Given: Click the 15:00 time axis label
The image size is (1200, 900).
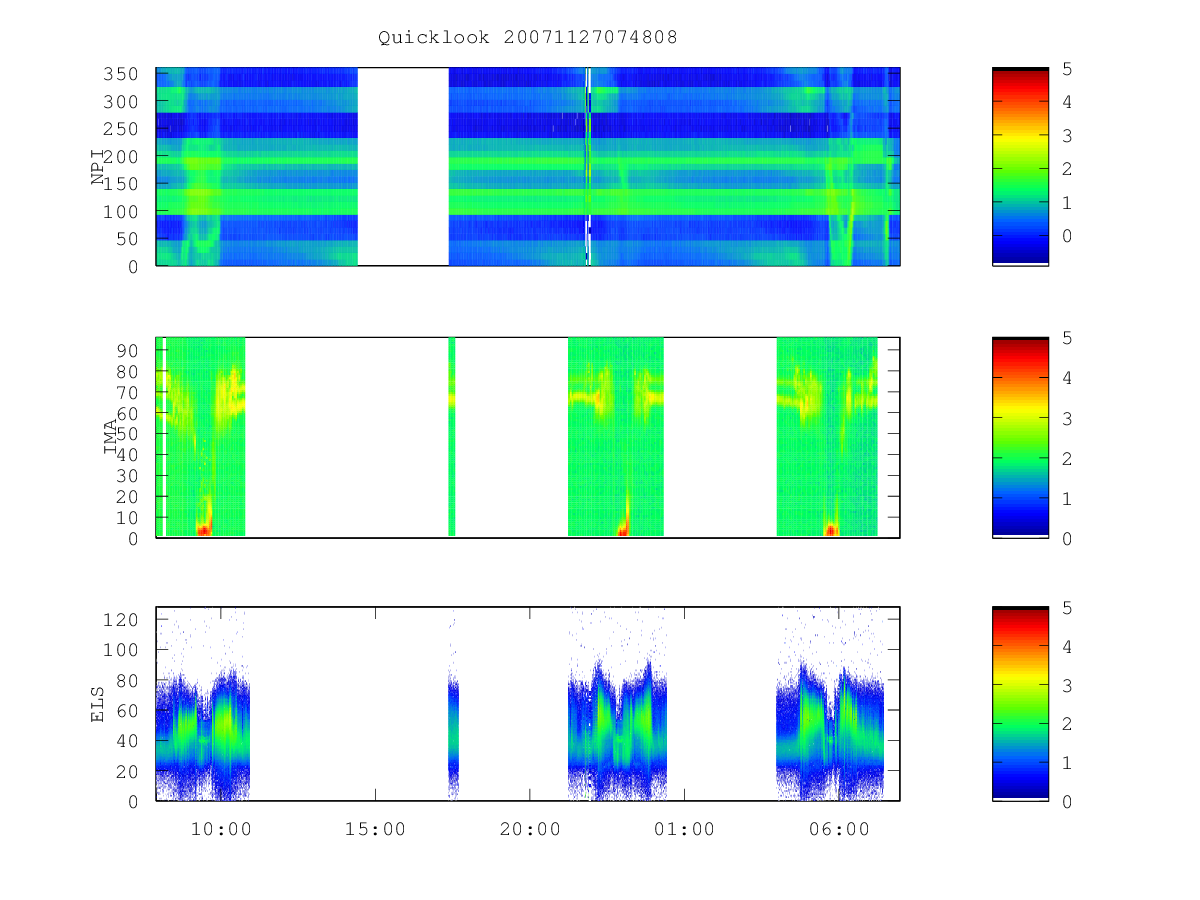Looking at the screenshot, I should [x=375, y=829].
